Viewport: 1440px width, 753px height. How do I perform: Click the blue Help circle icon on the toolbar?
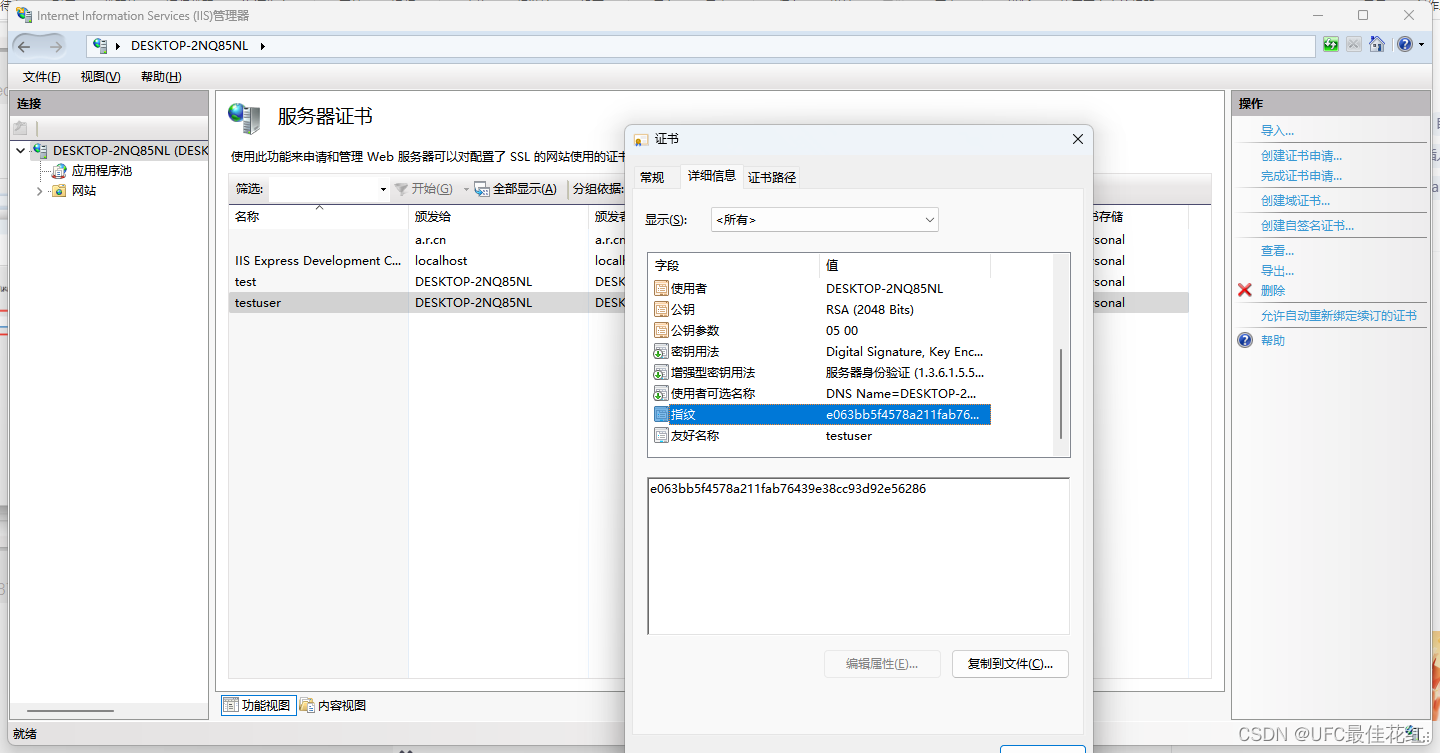pyautogui.click(x=1405, y=44)
